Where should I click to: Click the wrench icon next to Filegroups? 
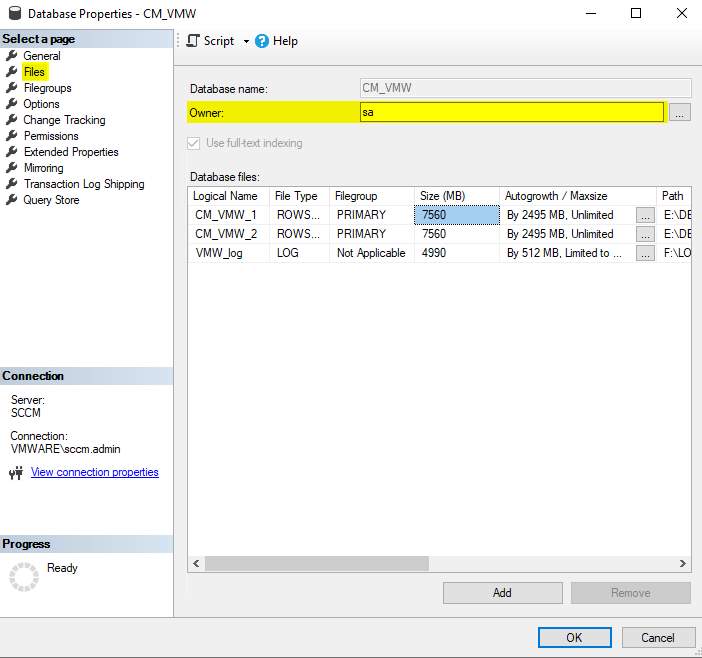[12, 88]
